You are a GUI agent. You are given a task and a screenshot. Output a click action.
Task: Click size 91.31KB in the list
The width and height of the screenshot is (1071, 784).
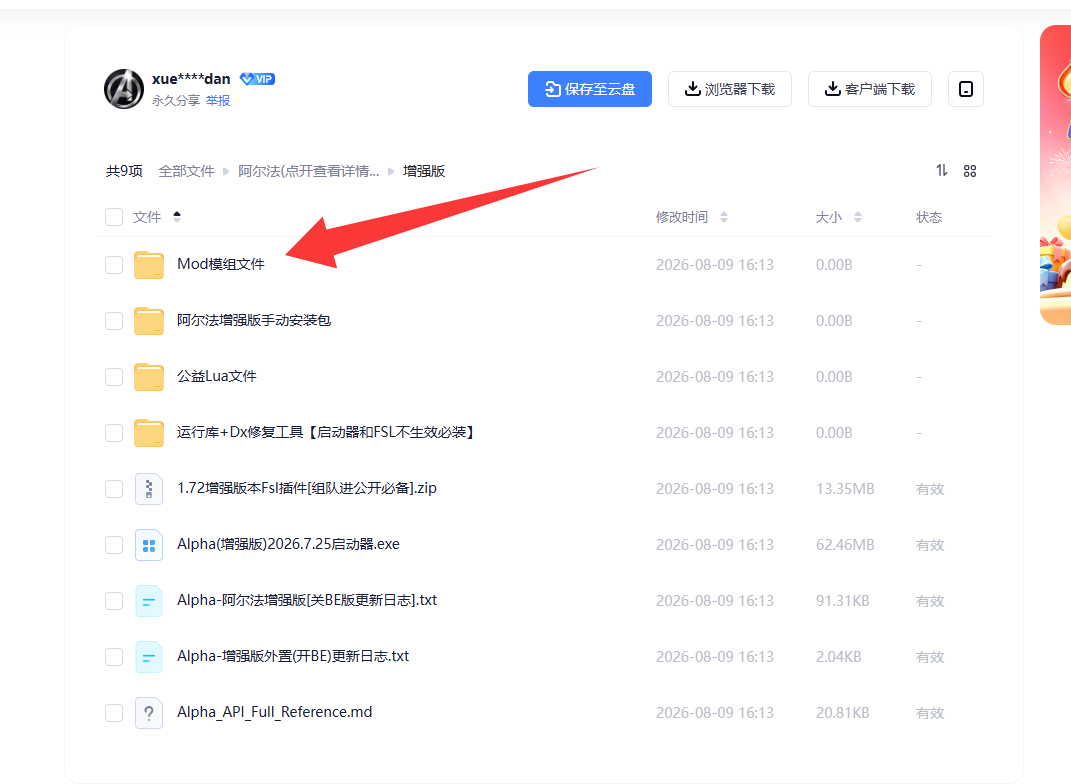(x=842, y=601)
